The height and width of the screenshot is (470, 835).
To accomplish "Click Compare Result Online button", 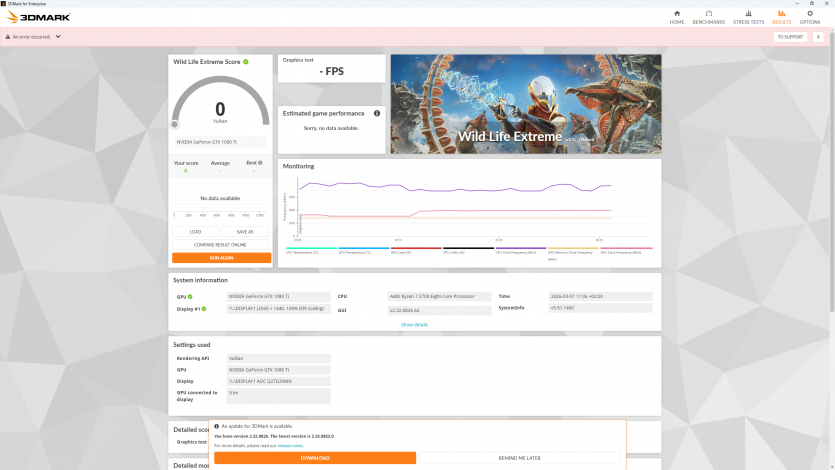I will [x=221, y=244].
